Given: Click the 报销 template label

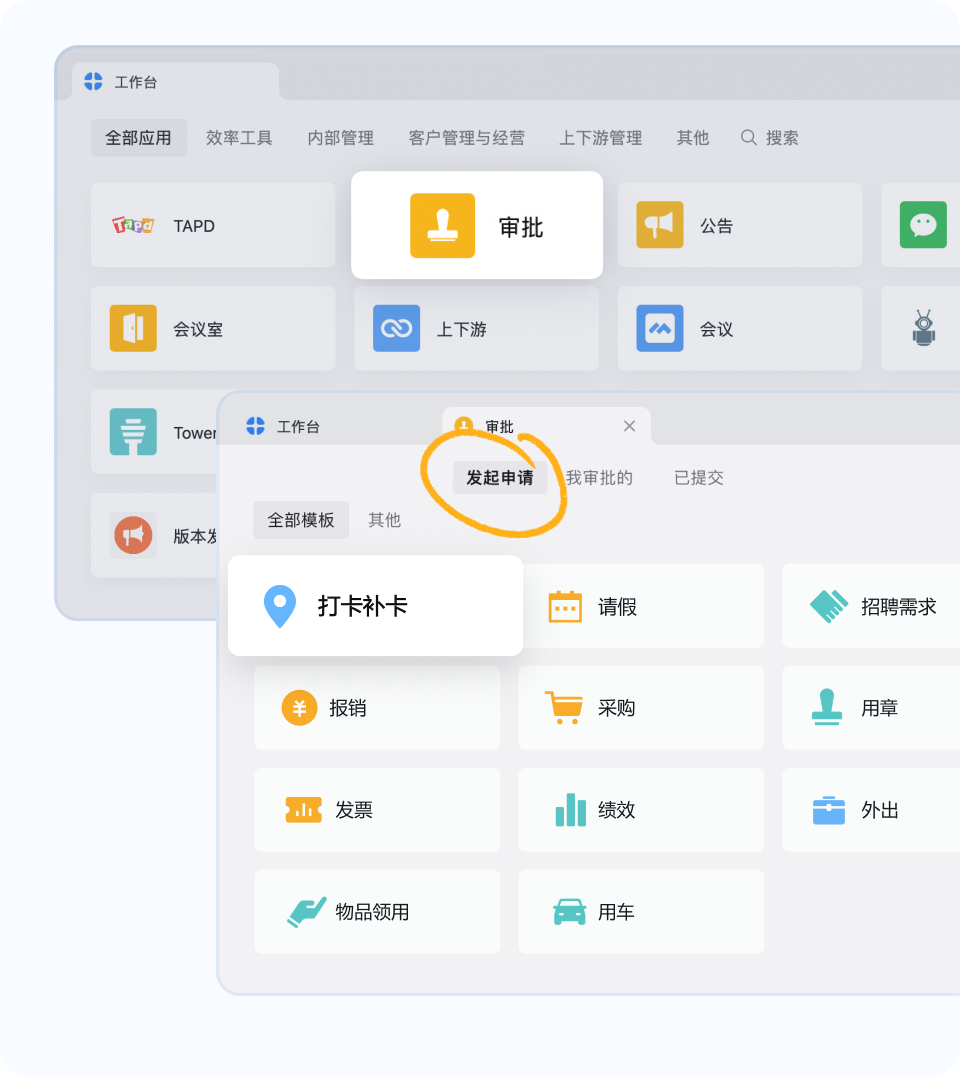Looking at the screenshot, I should (348, 707).
